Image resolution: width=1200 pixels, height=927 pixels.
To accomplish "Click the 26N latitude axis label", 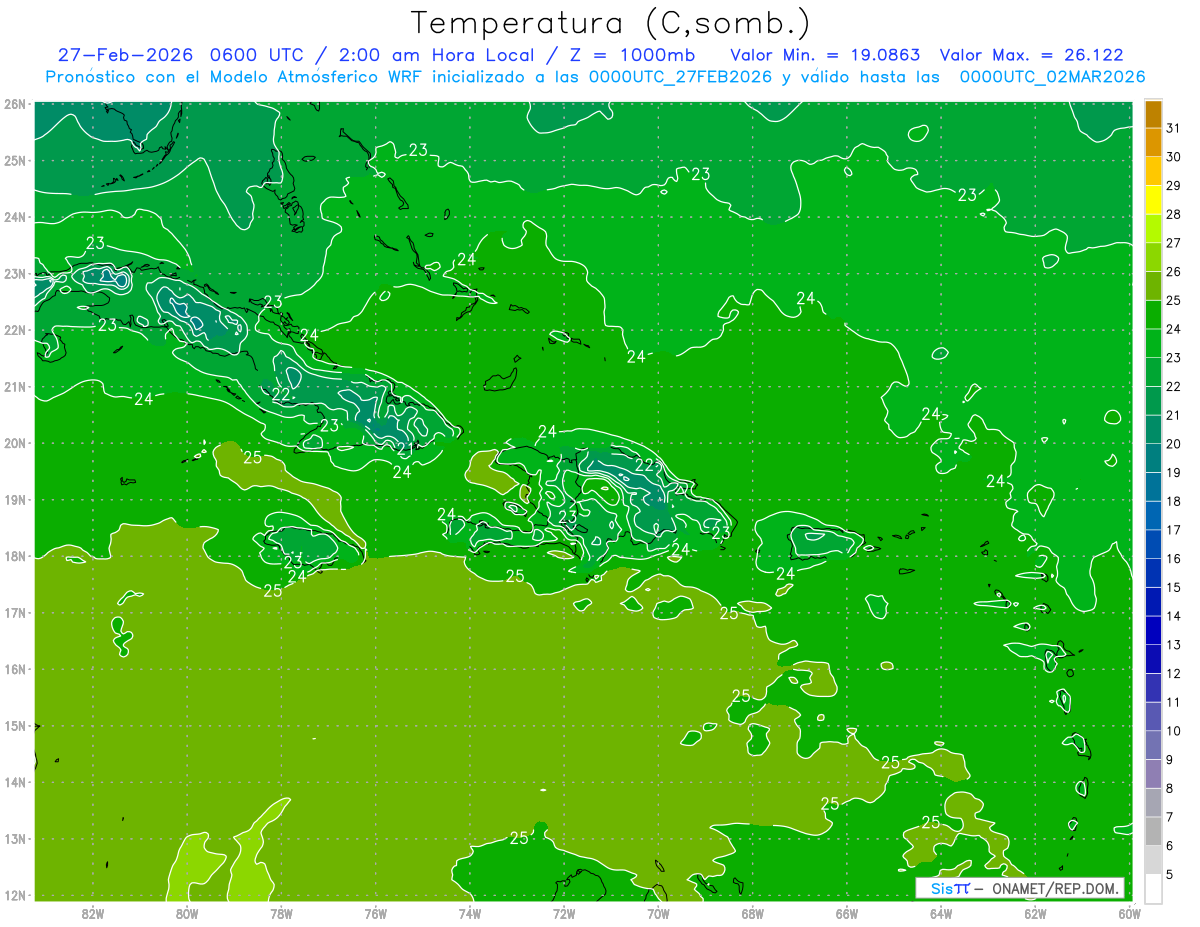I will [14, 104].
